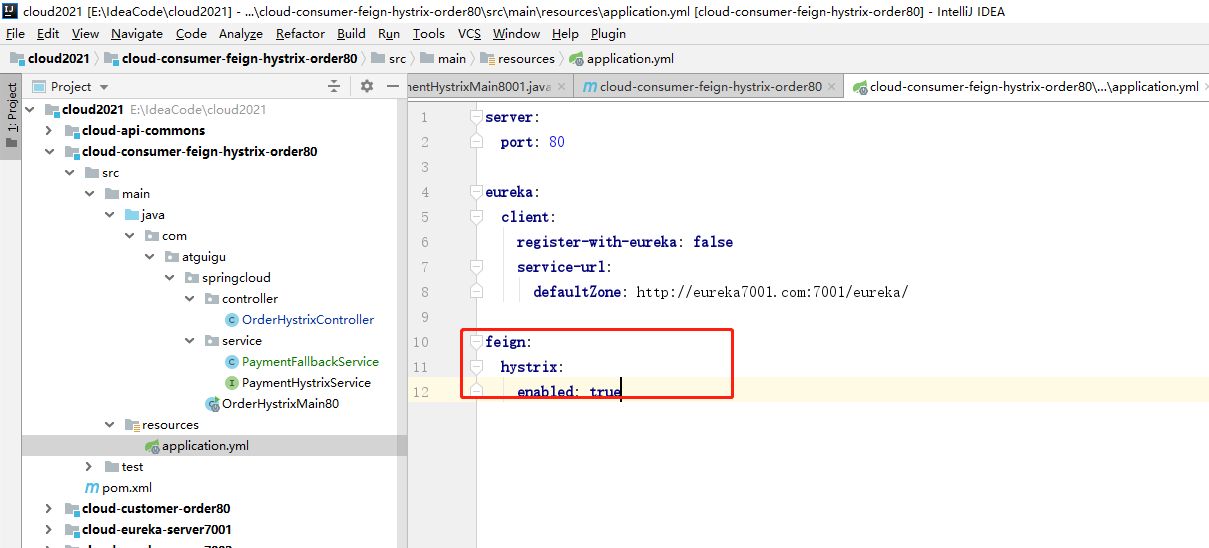Expand the test folder node
The width and height of the screenshot is (1209, 548).
coord(89,467)
